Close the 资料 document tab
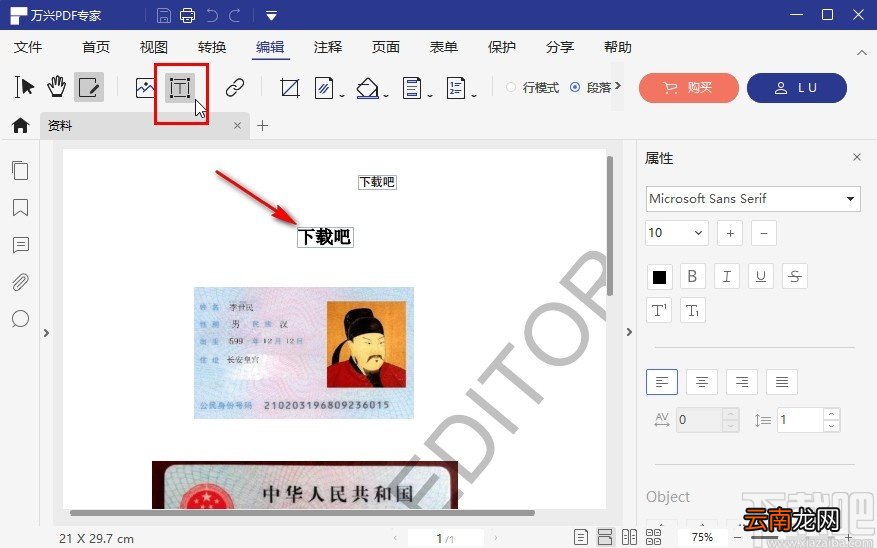 click(x=238, y=125)
